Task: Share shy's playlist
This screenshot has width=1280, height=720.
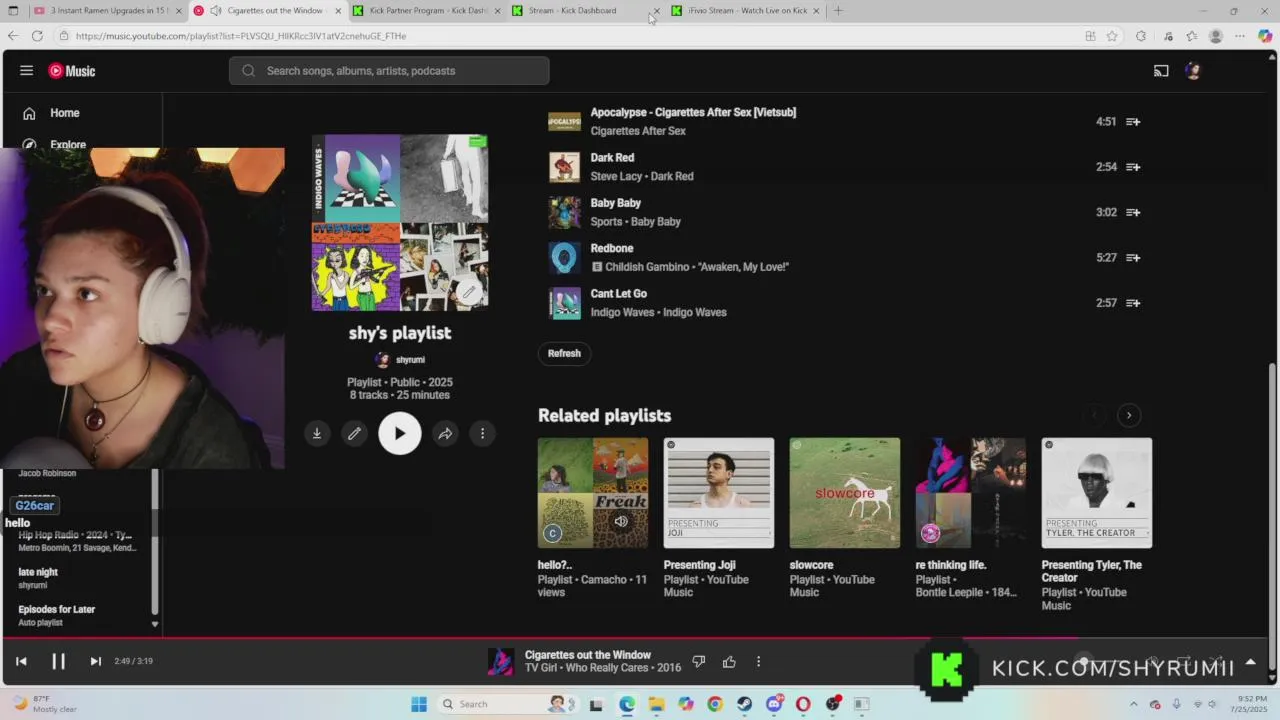Action: 445,433
